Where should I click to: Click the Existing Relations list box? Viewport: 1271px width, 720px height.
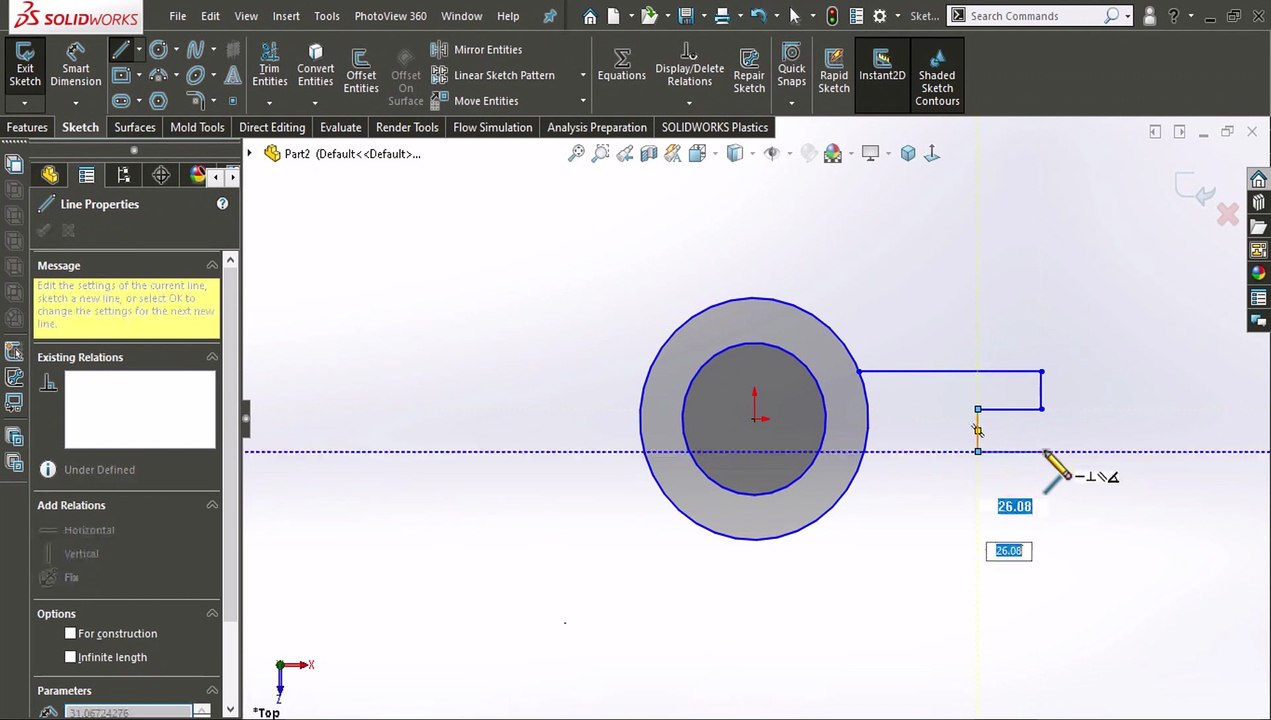pos(140,410)
